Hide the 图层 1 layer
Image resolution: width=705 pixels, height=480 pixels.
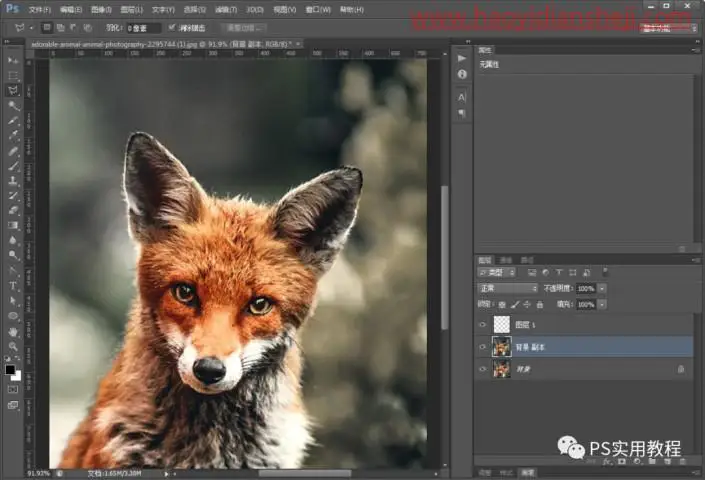pos(483,324)
